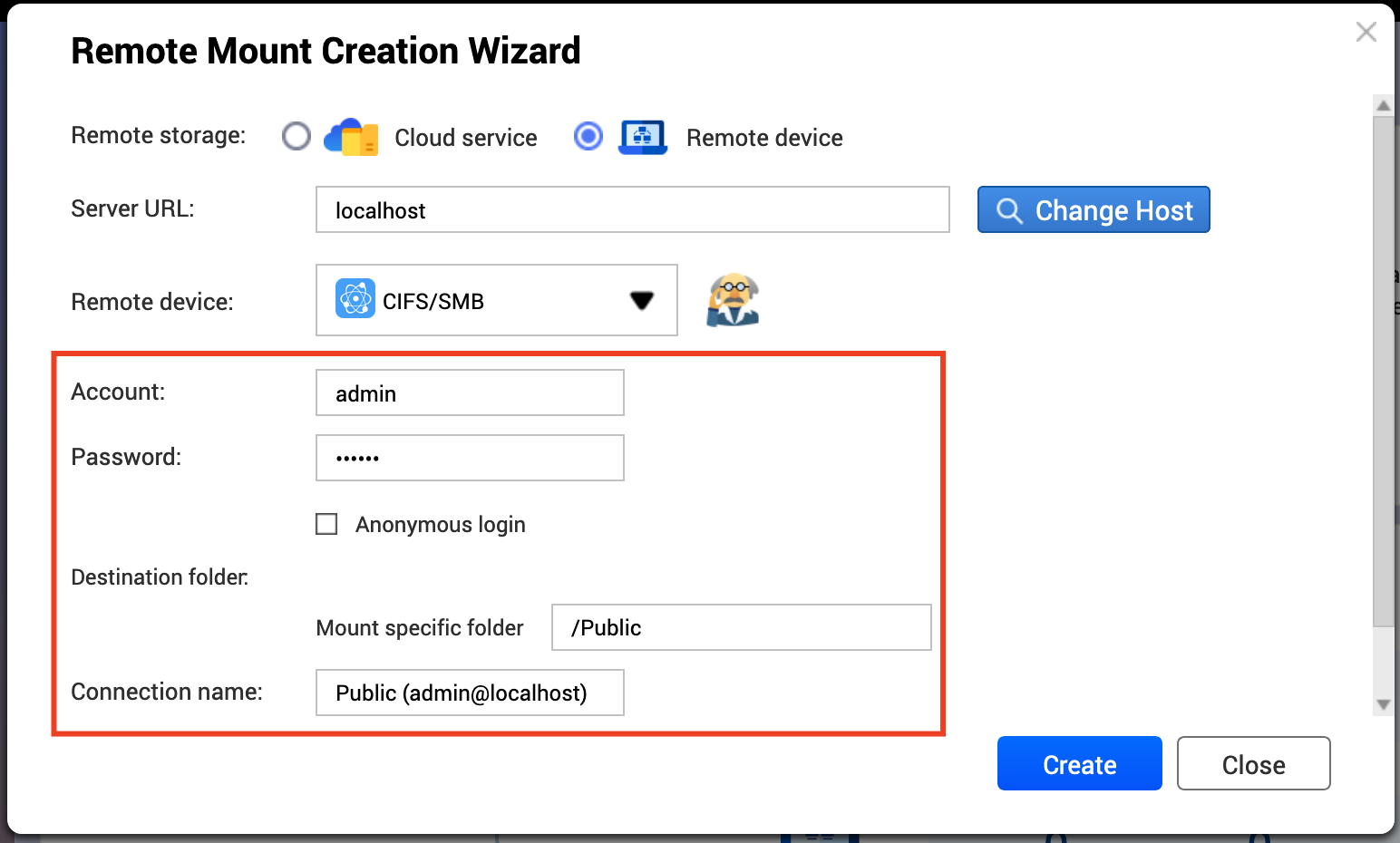Click the Mount specific folder field
The image size is (1400, 843).
click(x=741, y=628)
